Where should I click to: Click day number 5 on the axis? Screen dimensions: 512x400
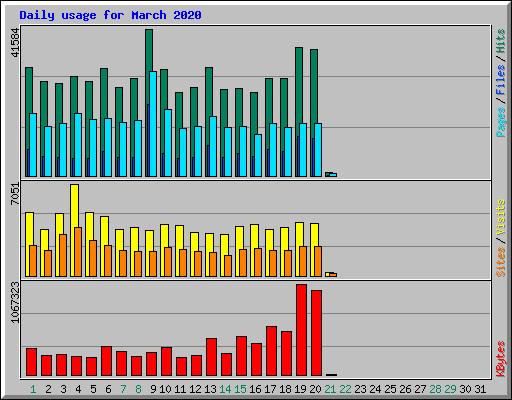pyautogui.click(x=93, y=389)
